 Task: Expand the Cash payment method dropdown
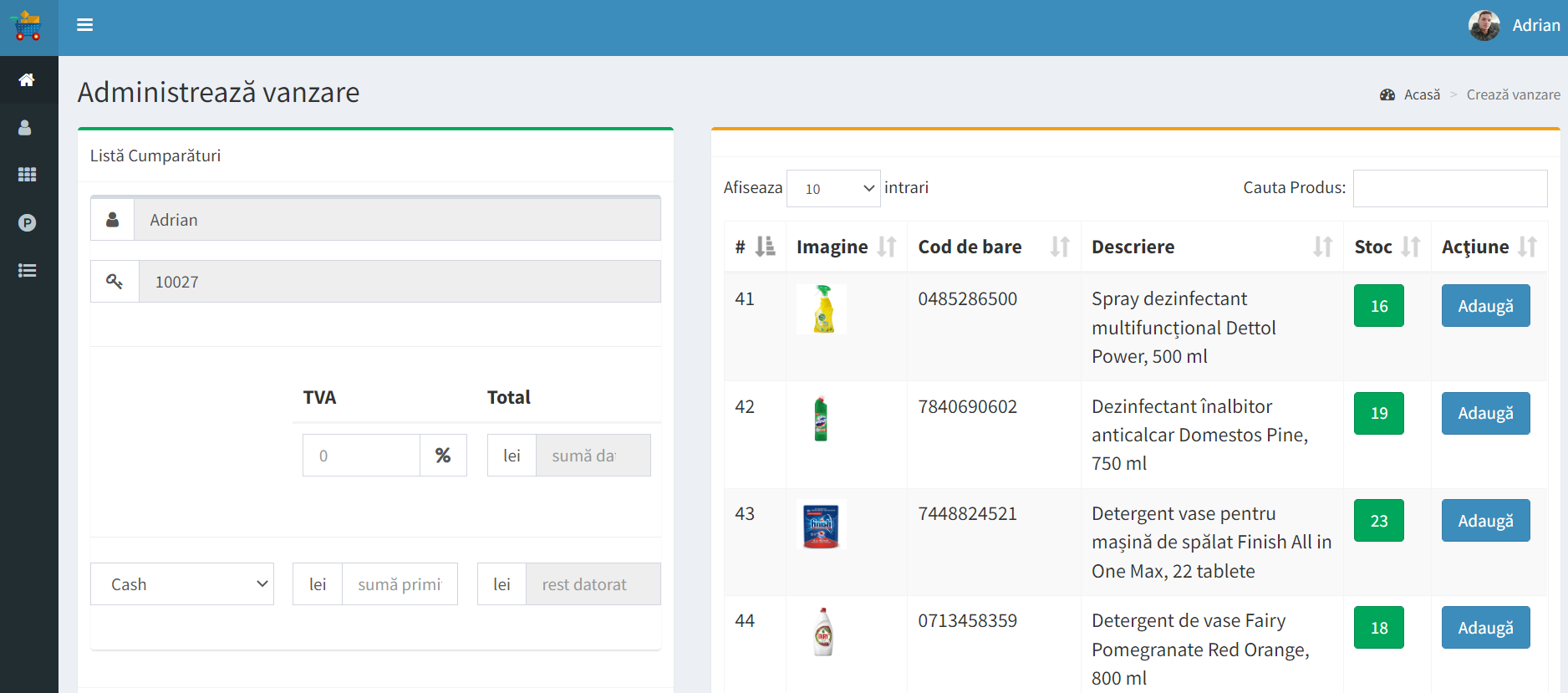(x=182, y=584)
